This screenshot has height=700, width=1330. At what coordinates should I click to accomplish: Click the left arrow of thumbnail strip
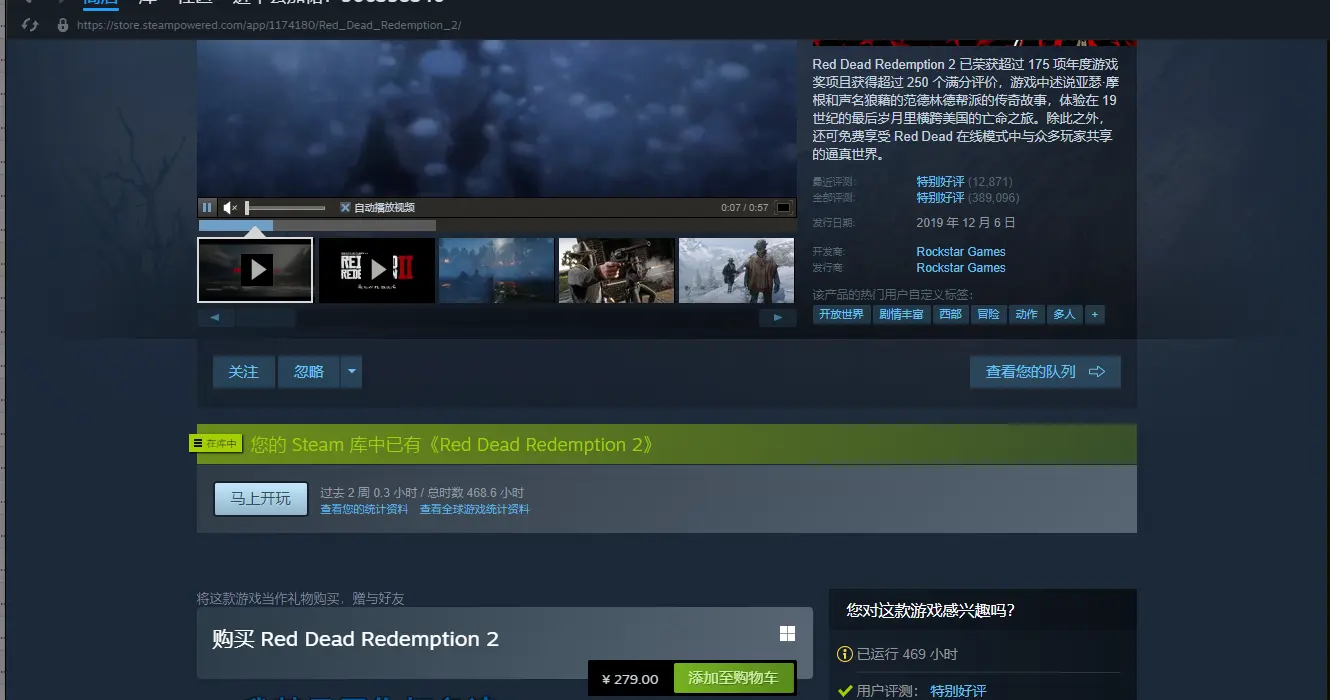click(215, 318)
